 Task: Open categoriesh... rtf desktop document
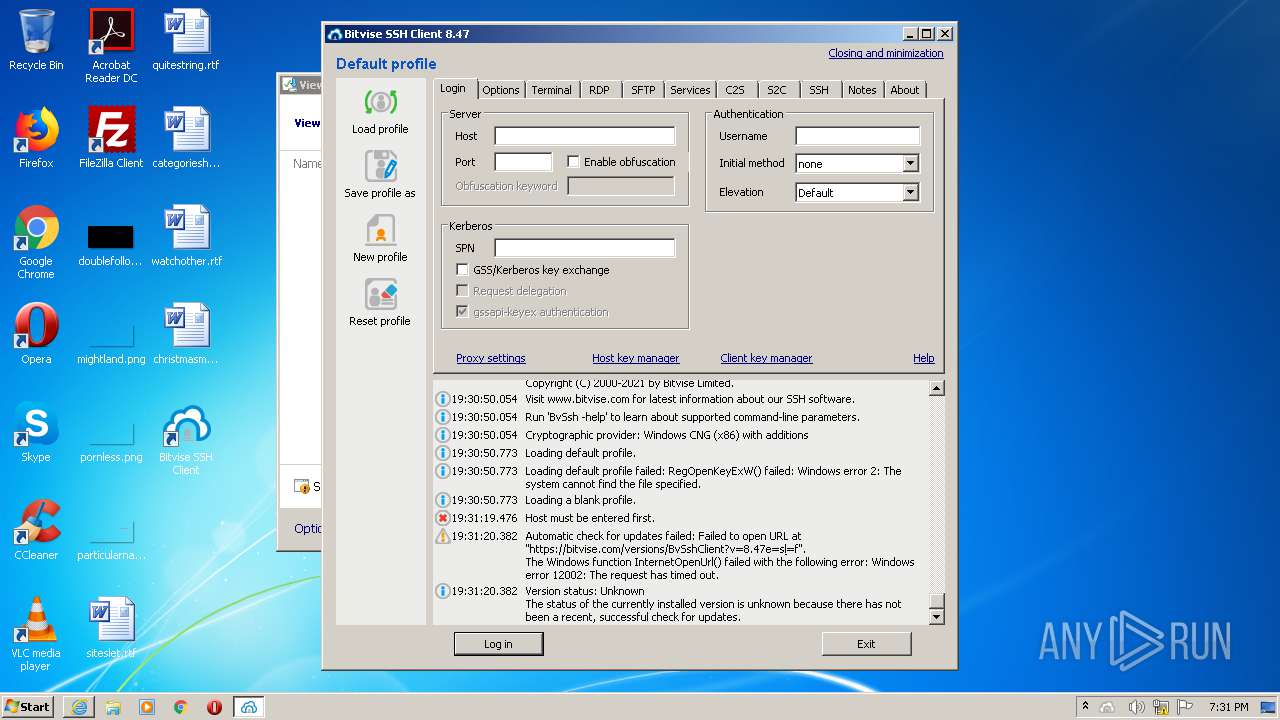pos(186,138)
